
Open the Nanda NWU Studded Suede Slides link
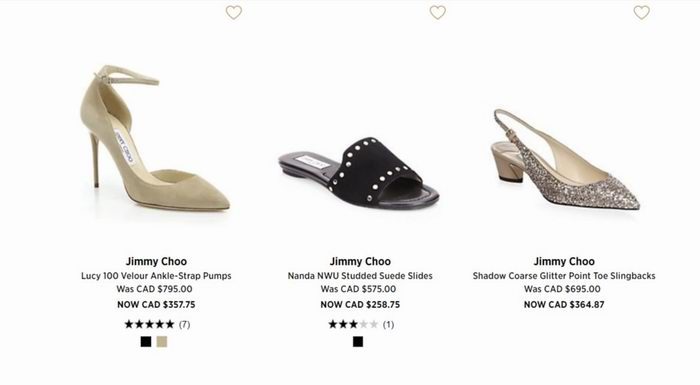click(360, 276)
